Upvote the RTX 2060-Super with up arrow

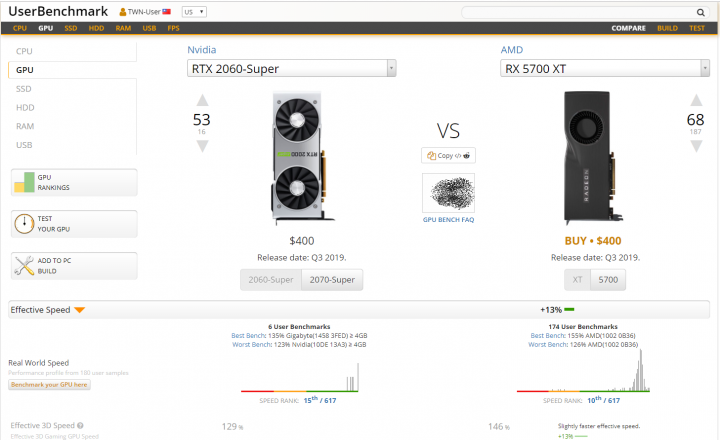[x=202, y=100]
